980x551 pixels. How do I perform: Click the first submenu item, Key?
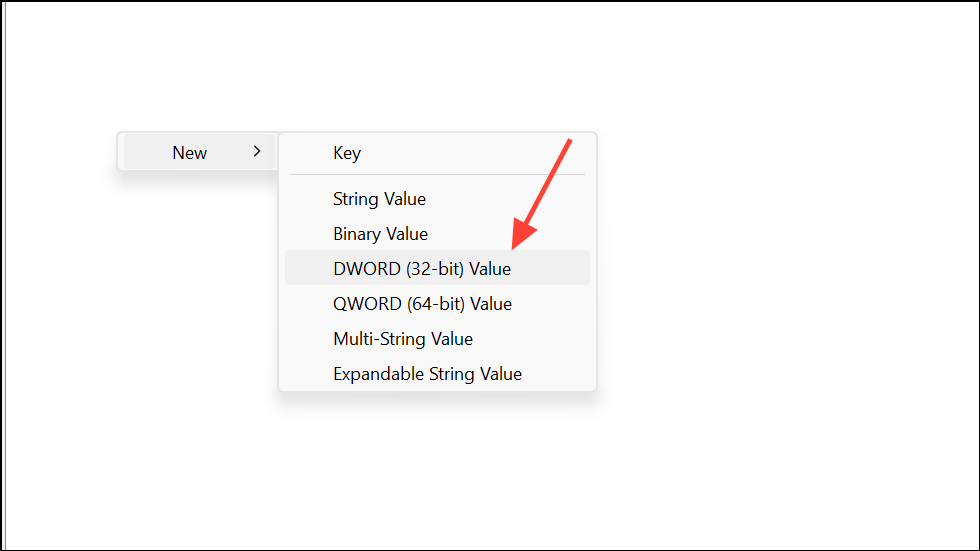pos(347,153)
